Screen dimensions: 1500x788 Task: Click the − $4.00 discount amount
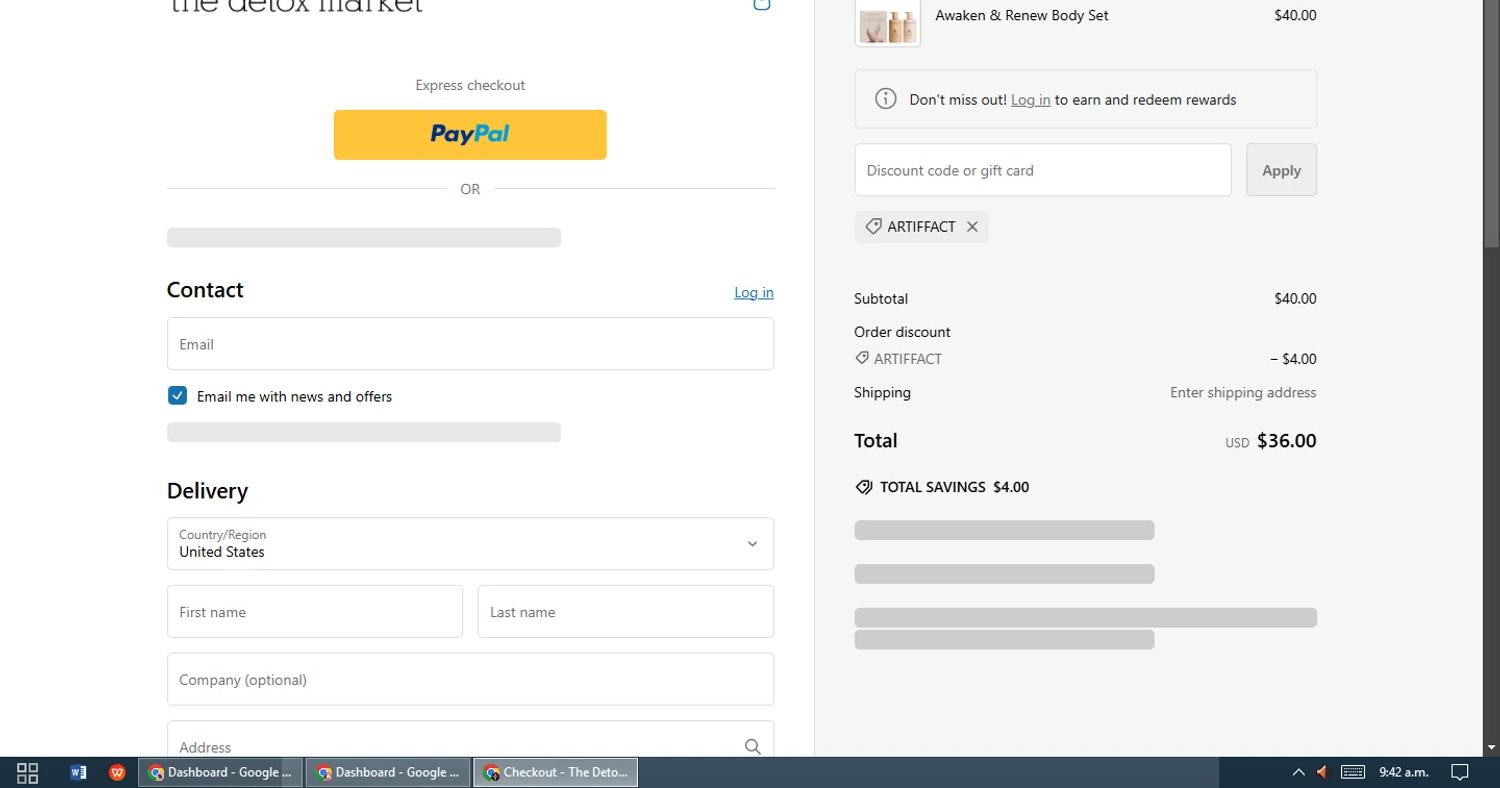[1293, 359]
